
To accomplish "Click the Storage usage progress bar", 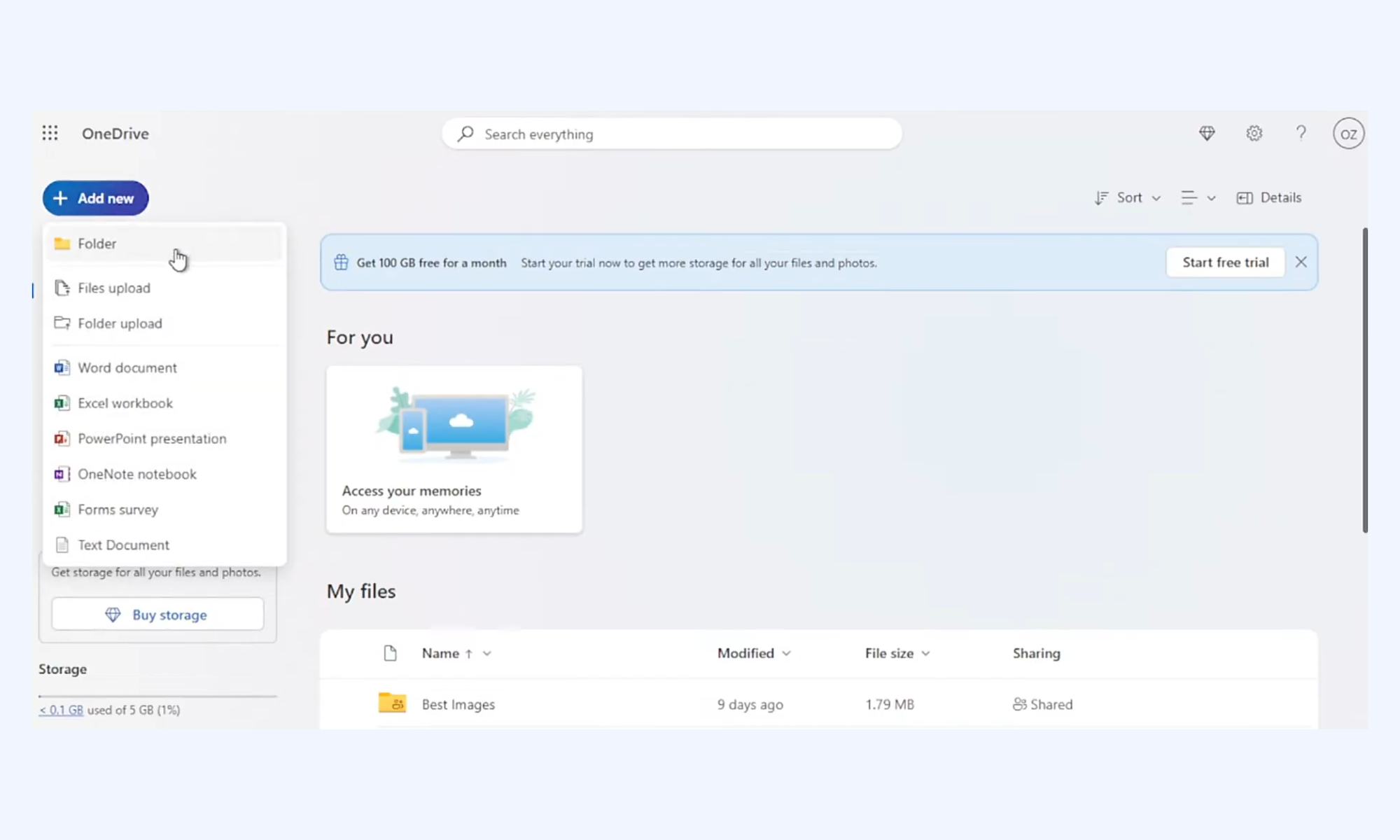I will pyautogui.click(x=157, y=696).
